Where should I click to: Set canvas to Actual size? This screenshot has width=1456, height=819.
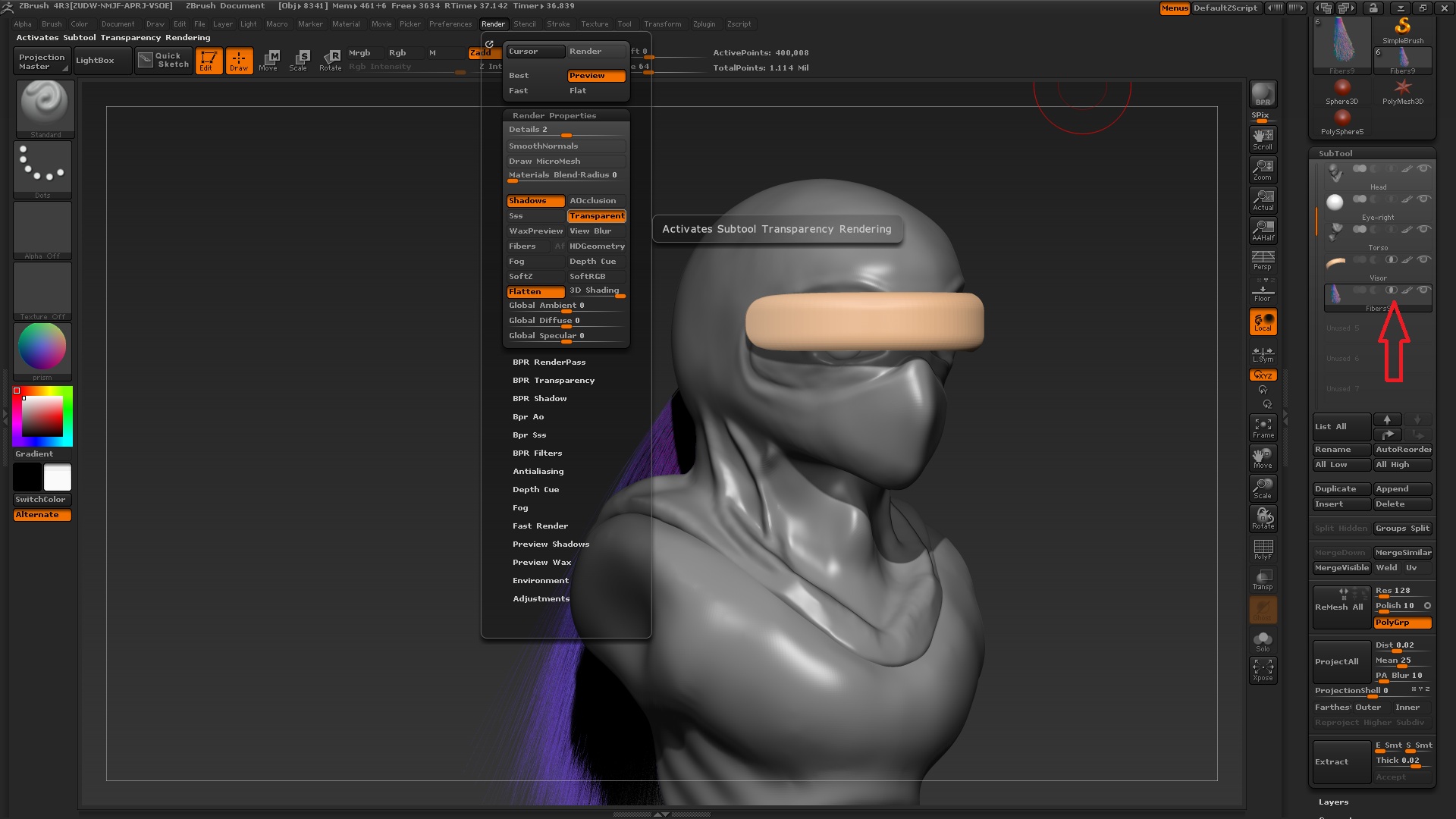point(1263,199)
